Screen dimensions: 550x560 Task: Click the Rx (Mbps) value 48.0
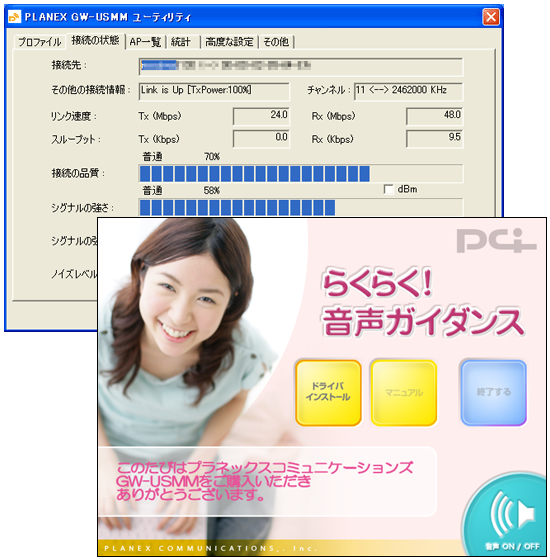434,116
